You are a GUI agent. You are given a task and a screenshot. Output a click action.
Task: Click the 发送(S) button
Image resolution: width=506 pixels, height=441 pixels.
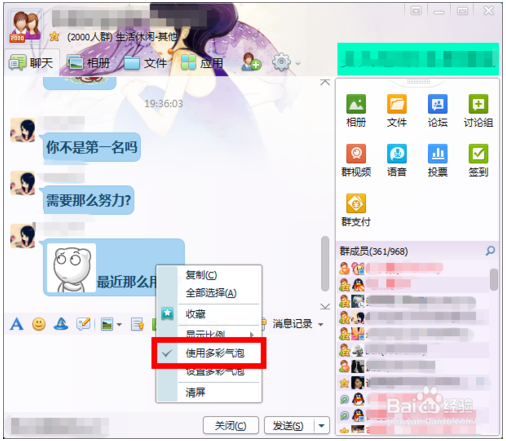[x=288, y=425]
